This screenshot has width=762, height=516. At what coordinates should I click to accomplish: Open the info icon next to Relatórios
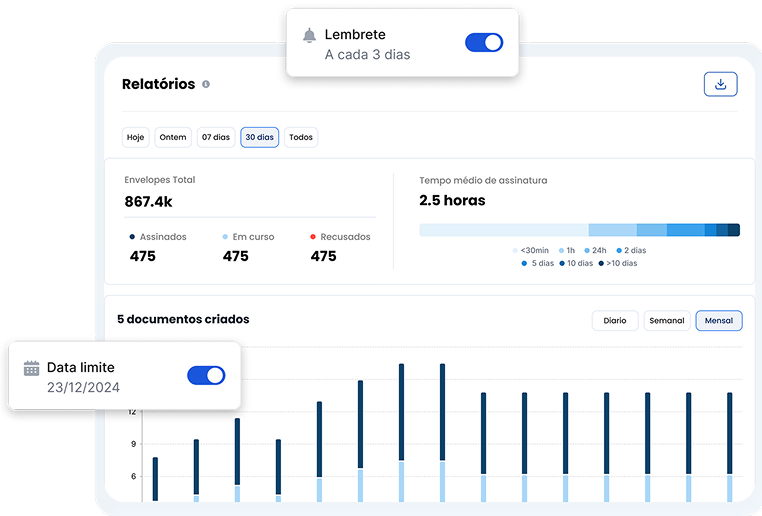[x=206, y=84]
